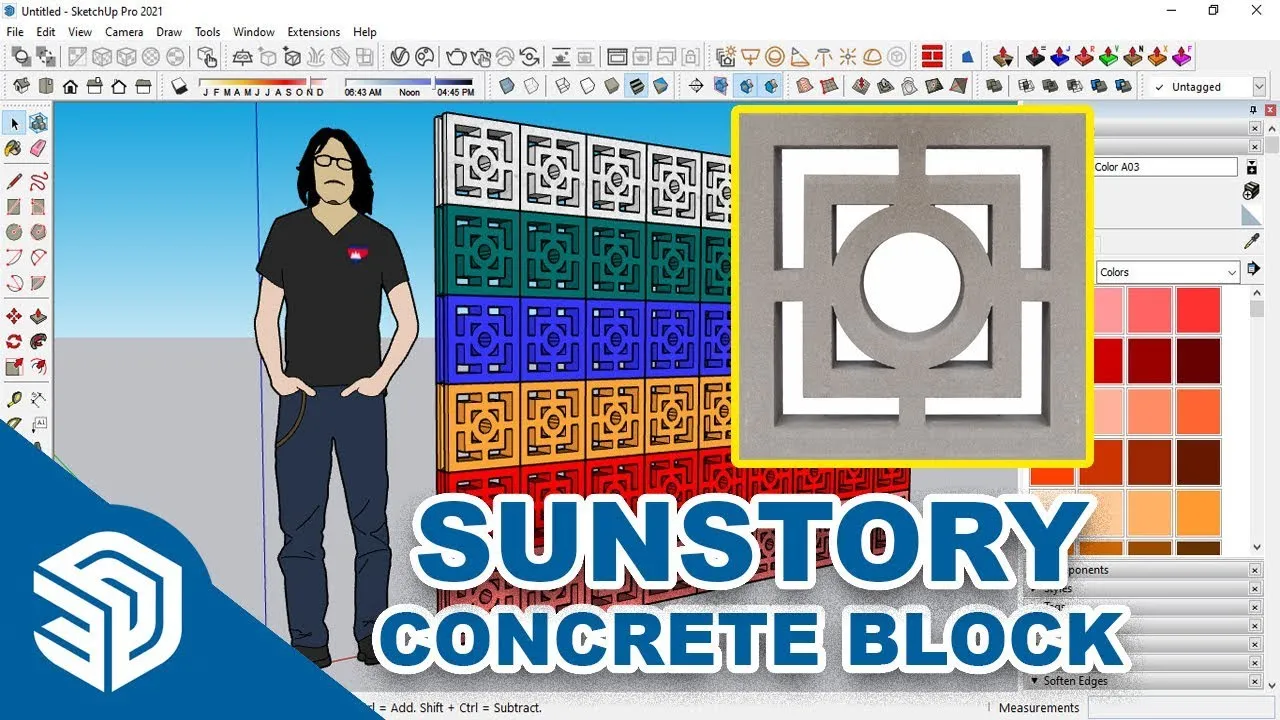Choose the Scale tool
The width and height of the screenshot is (1280, 720).
point(14,366)
